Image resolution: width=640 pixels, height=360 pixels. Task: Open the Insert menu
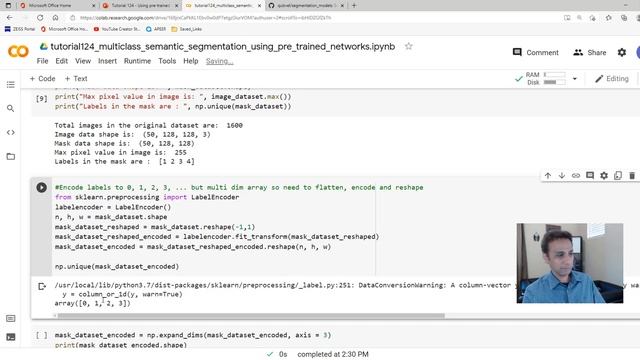[x=107, y=61]
